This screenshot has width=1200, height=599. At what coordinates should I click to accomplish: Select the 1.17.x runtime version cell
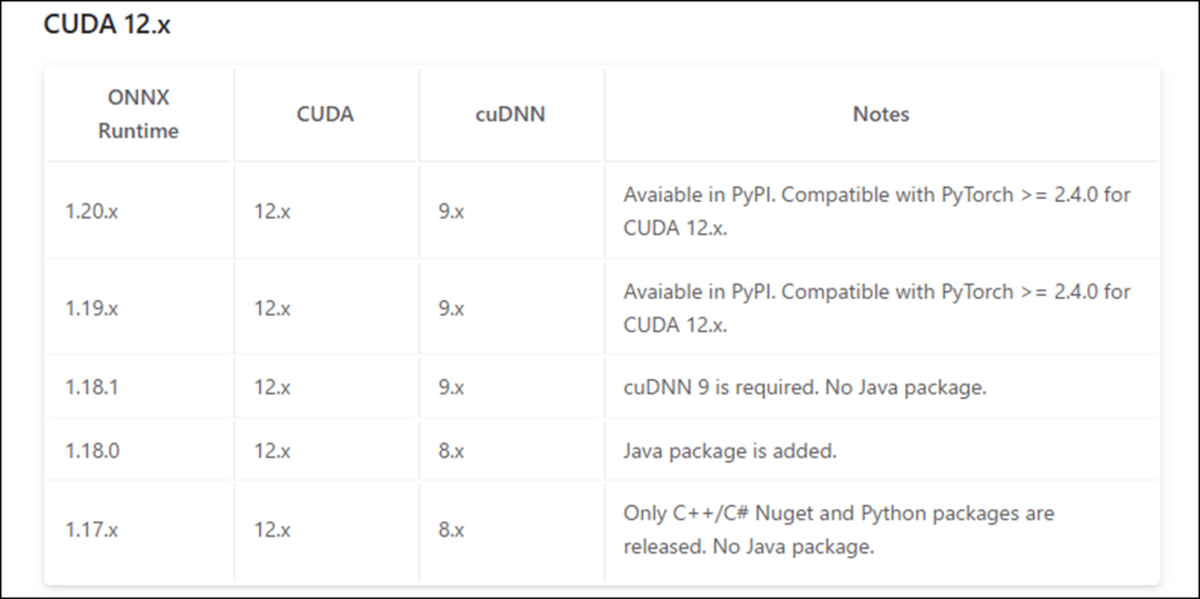click(92, 530)
